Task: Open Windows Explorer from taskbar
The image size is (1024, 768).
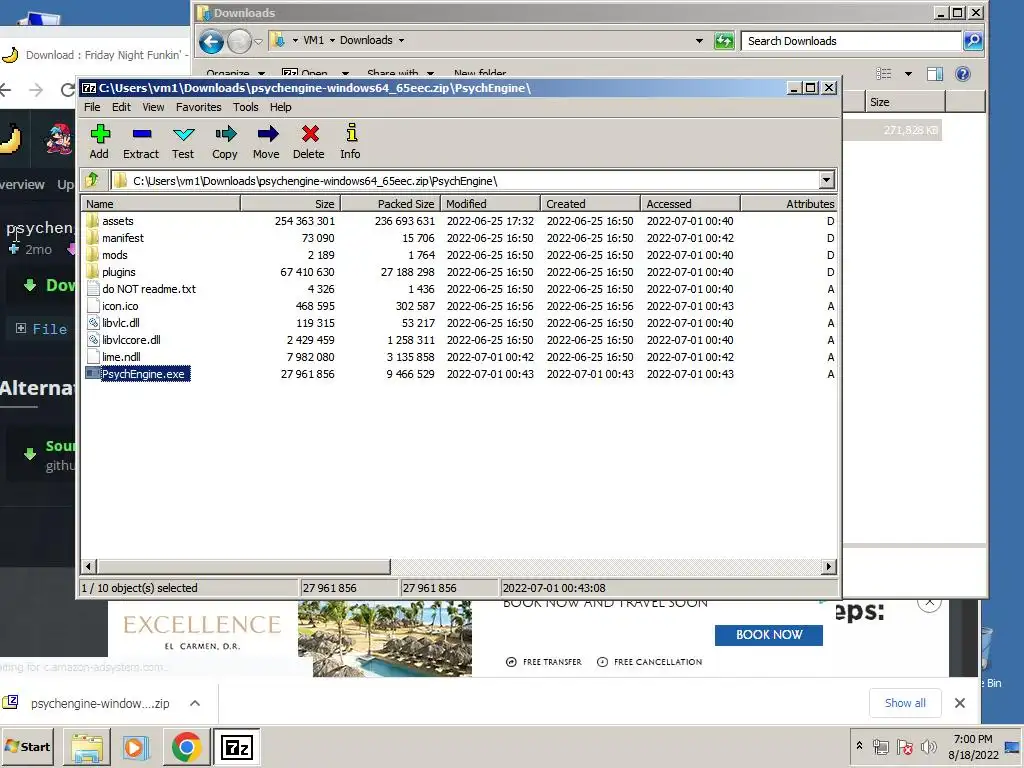Action: (x=87, y=747)
